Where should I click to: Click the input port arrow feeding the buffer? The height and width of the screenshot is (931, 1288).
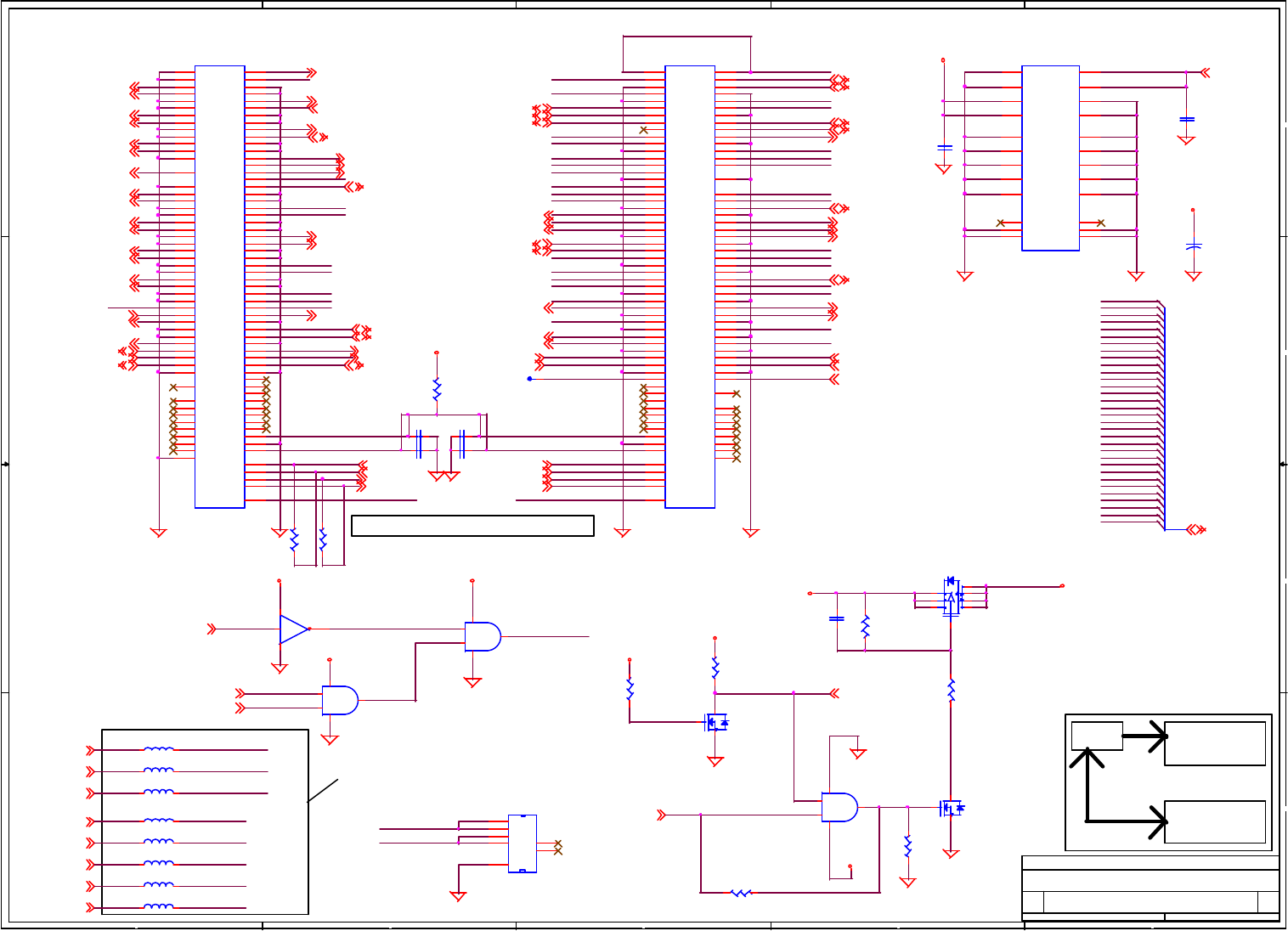[x=212, y=629]
